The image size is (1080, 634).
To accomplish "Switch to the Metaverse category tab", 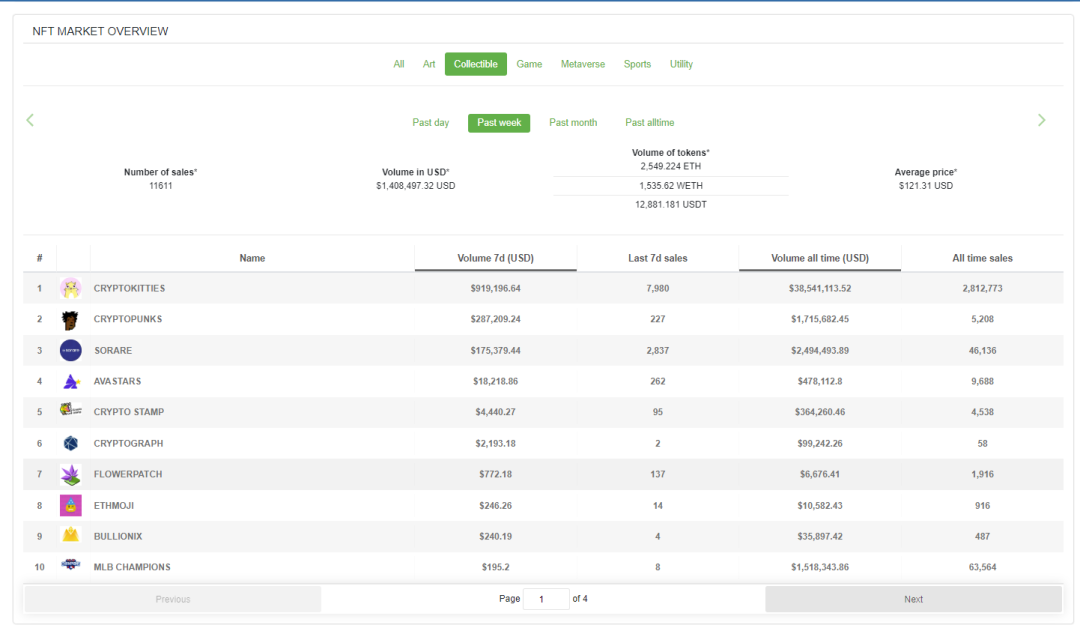I will coord(582,64).
